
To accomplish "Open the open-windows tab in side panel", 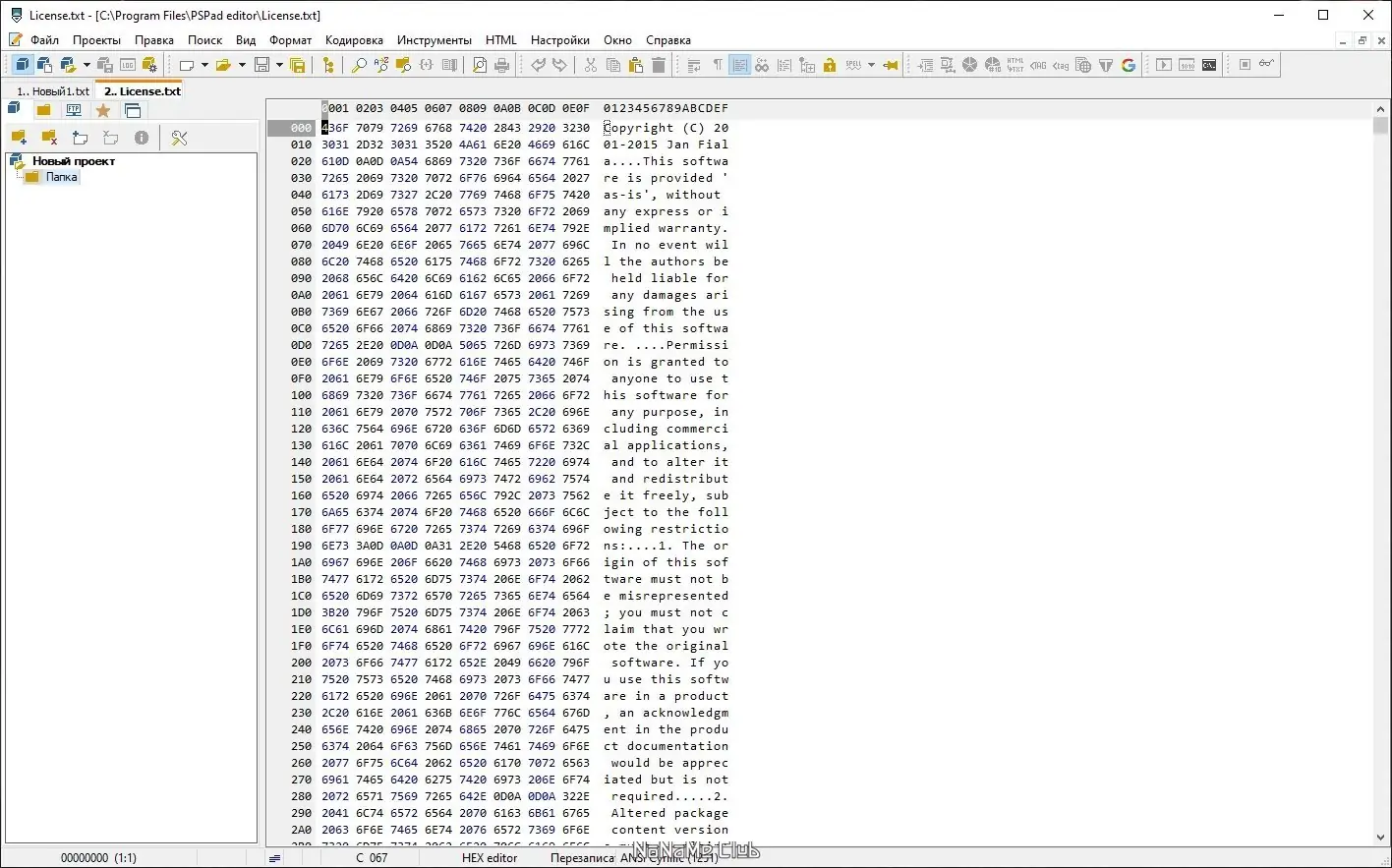I will (x=133, y=110).
